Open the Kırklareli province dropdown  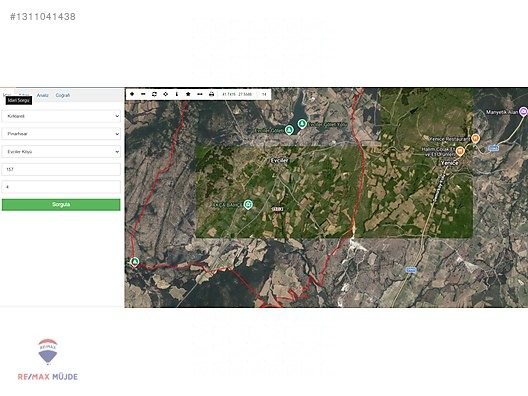tap(61, 116)
